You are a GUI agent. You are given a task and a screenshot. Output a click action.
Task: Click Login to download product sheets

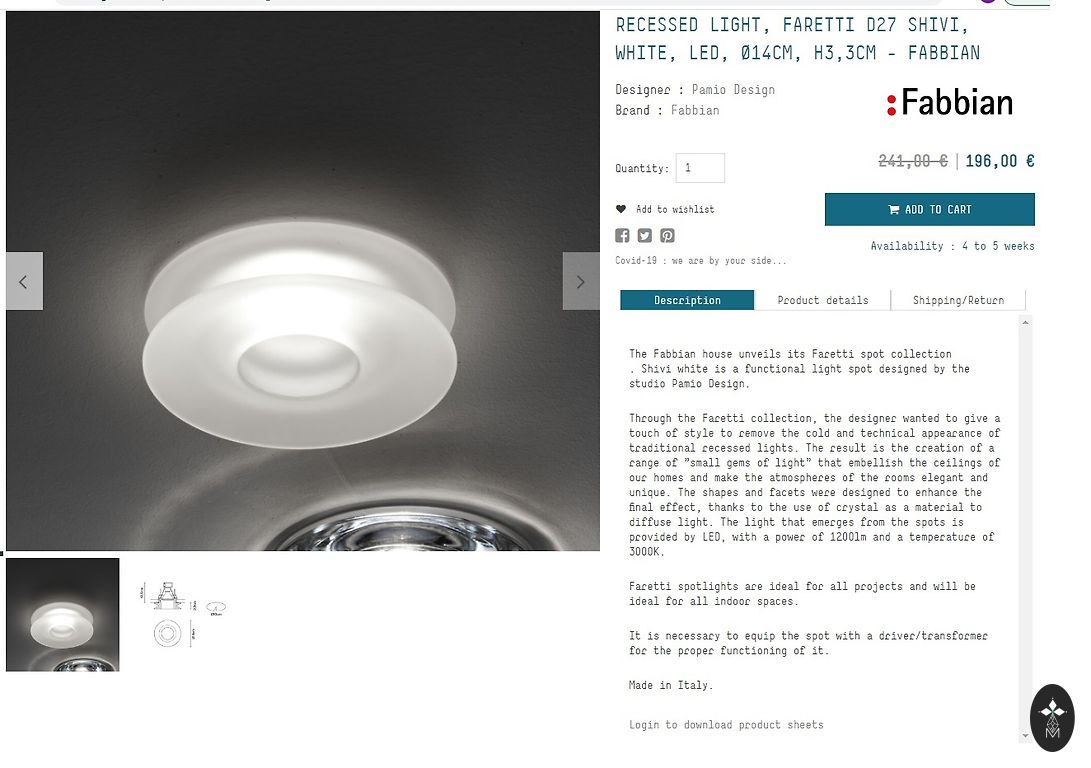click(726, 724)
